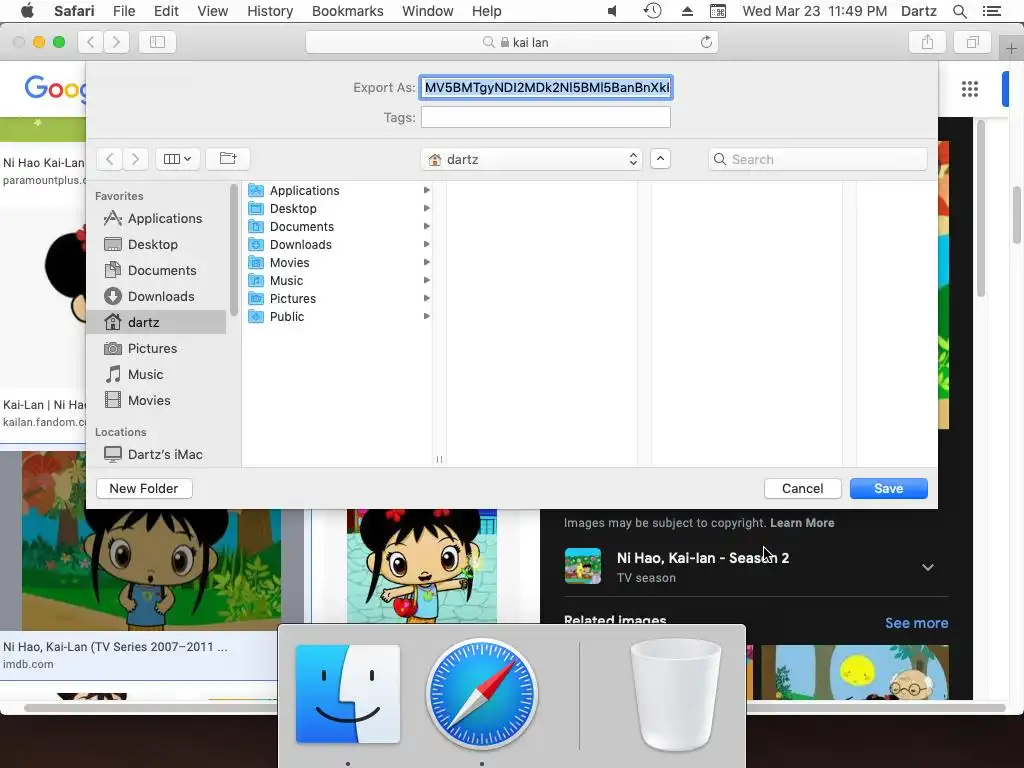Click the Save button
Viewport: 1024px width, 768px height.
[x=888, y=488]
